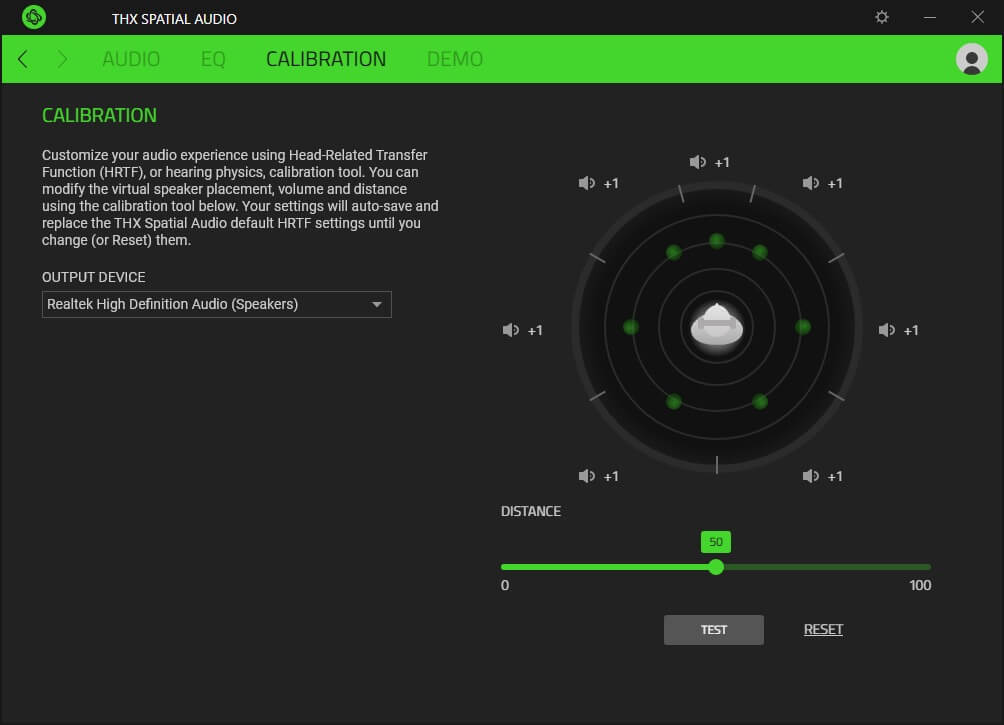This screenshot has height=725, width=1004.
Task: Click the bottom-left speaker volume icon
Action: point(587,476)
